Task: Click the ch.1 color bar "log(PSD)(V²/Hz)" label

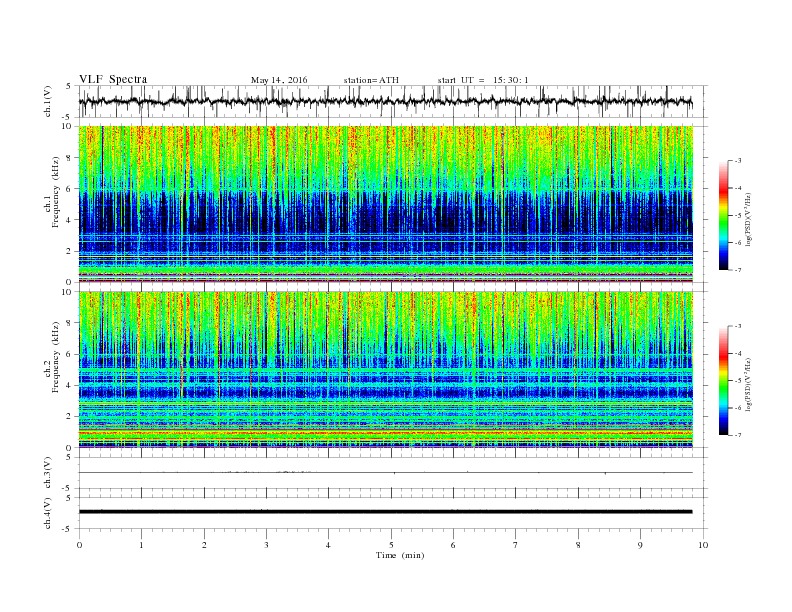Action: coord(749,220)
